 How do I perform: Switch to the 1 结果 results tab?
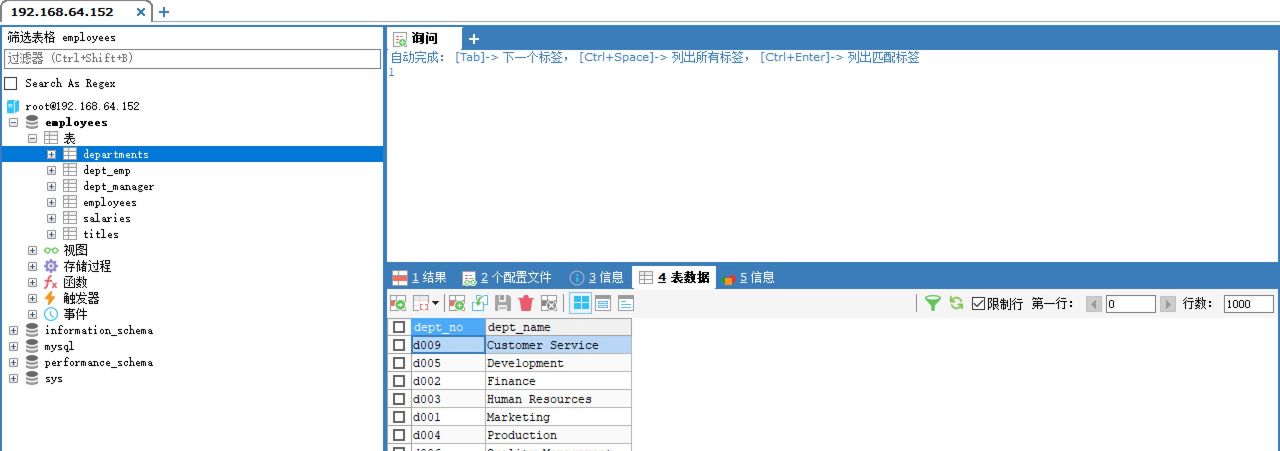coord(419,277)
